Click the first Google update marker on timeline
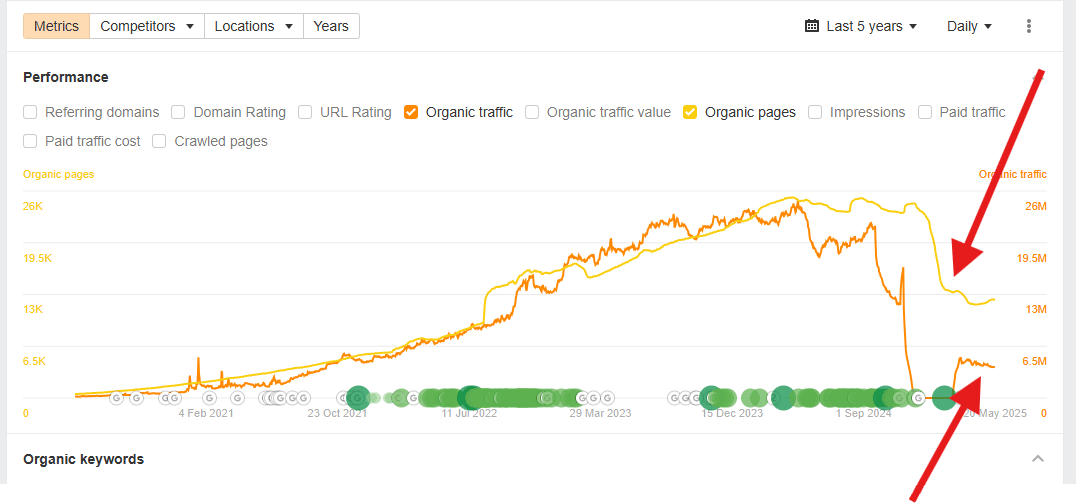The height and width of the screenshot is (504, 1076). click(x=117, y=398)
